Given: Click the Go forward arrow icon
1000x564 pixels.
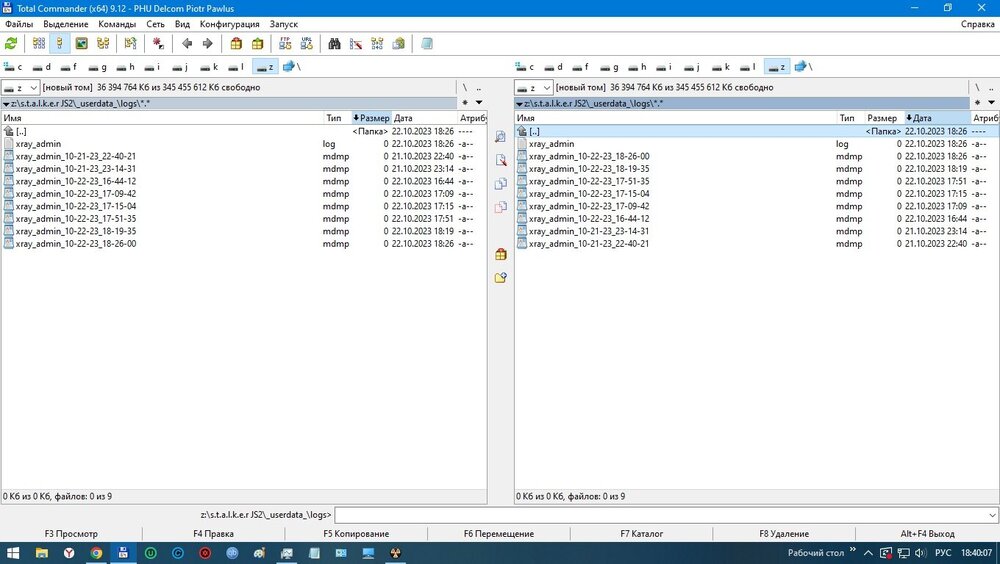Looking at the screenshot, I should [x=208, y=43].
